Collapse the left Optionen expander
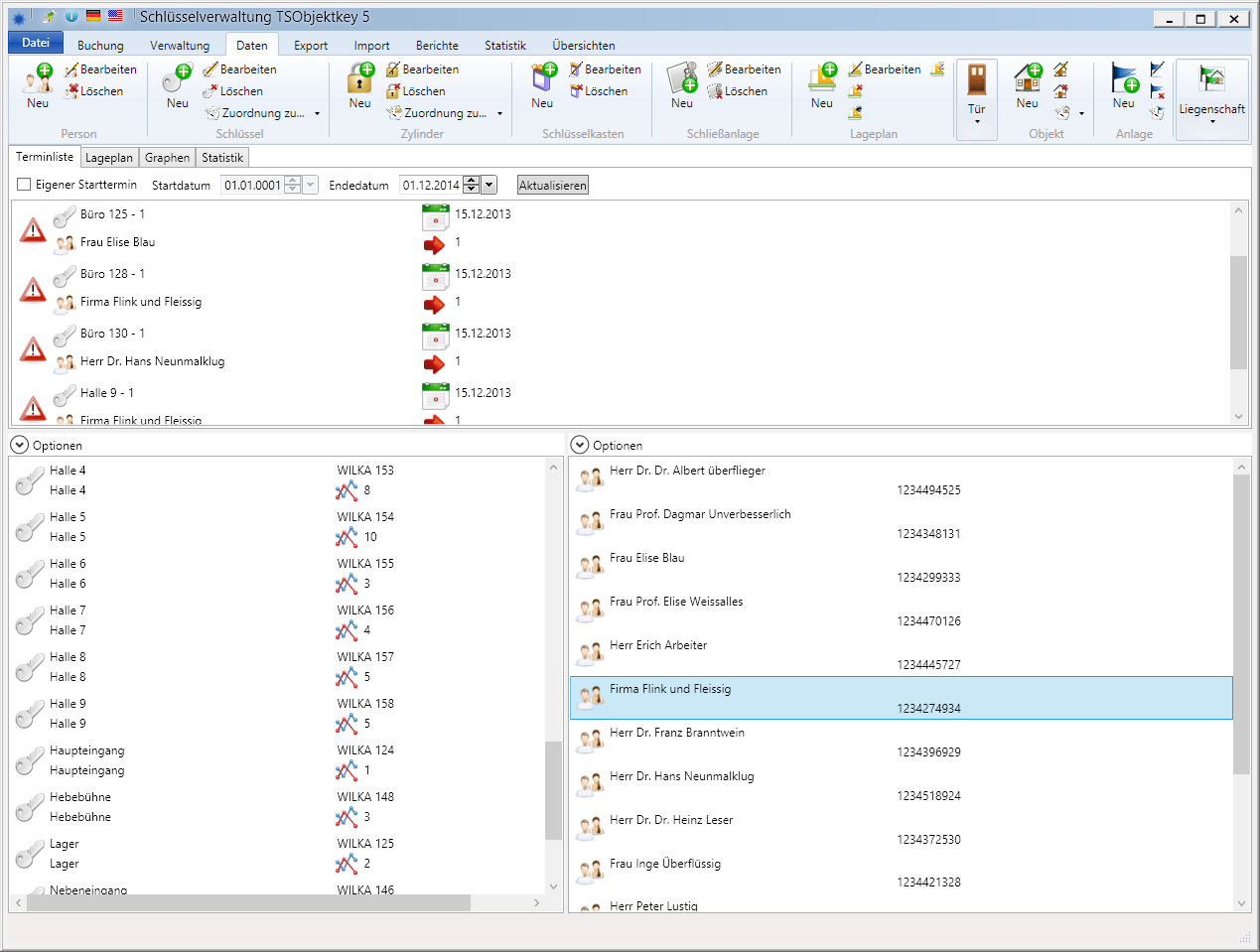This screenshot has width=1260, height=952. [x=19, y=445]
